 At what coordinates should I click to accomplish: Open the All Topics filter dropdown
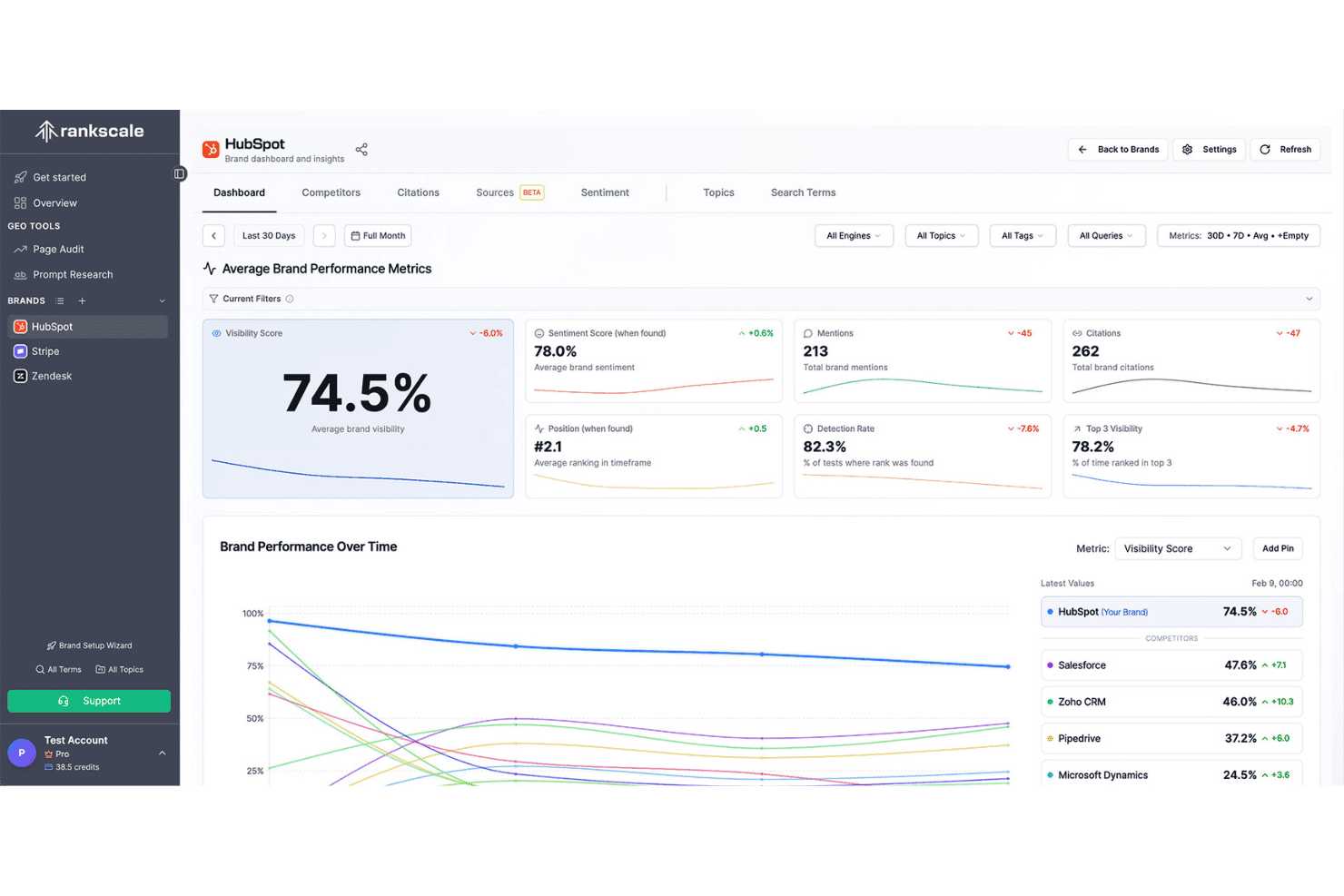942,236
